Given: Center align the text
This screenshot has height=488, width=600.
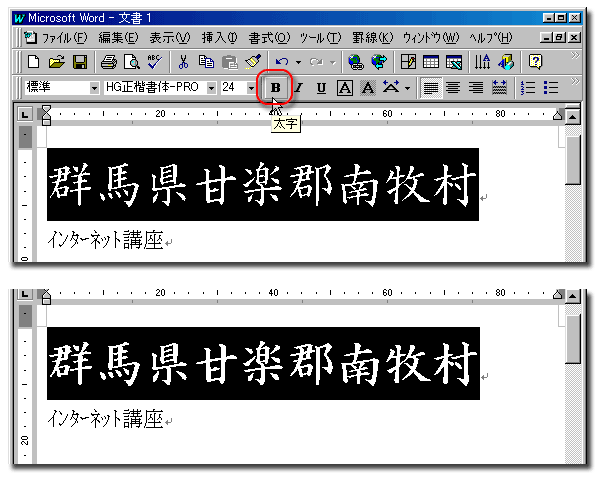Looking at the screenshot, I should [453, 88].
